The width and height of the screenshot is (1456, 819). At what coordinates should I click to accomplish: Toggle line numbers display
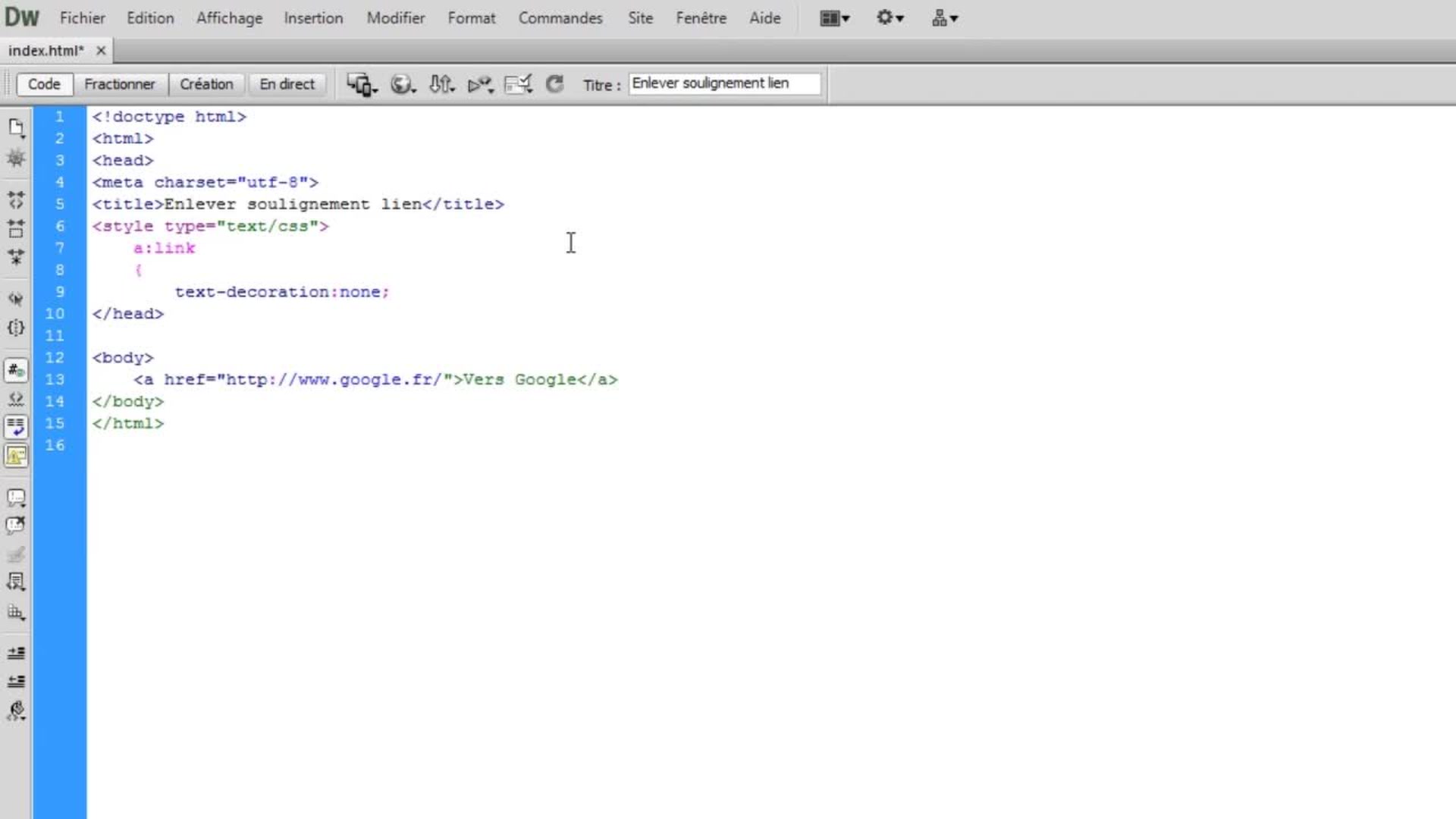[x=16, y=370]
